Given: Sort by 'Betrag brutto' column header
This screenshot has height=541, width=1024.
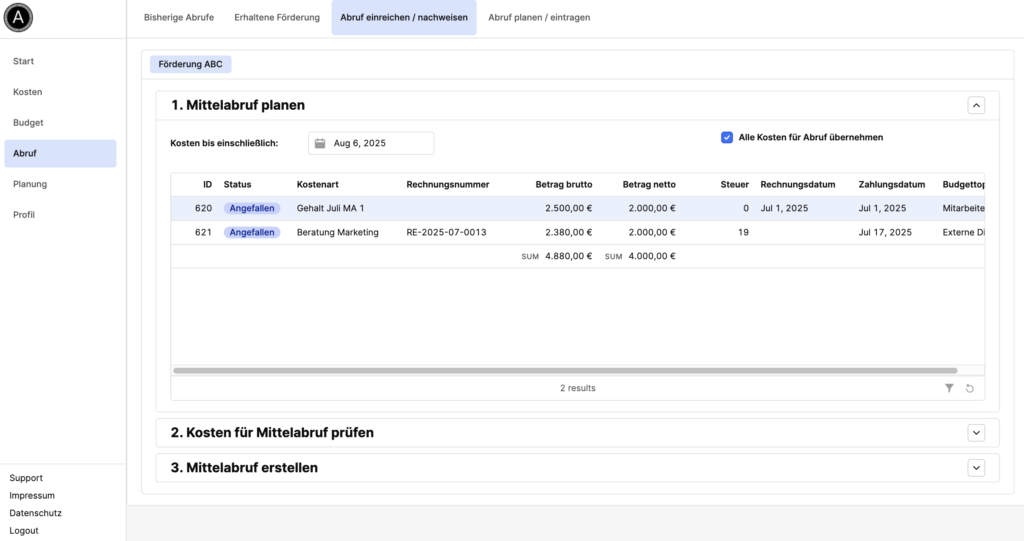Looking at the screenshot, I should (x=564, y=184).
